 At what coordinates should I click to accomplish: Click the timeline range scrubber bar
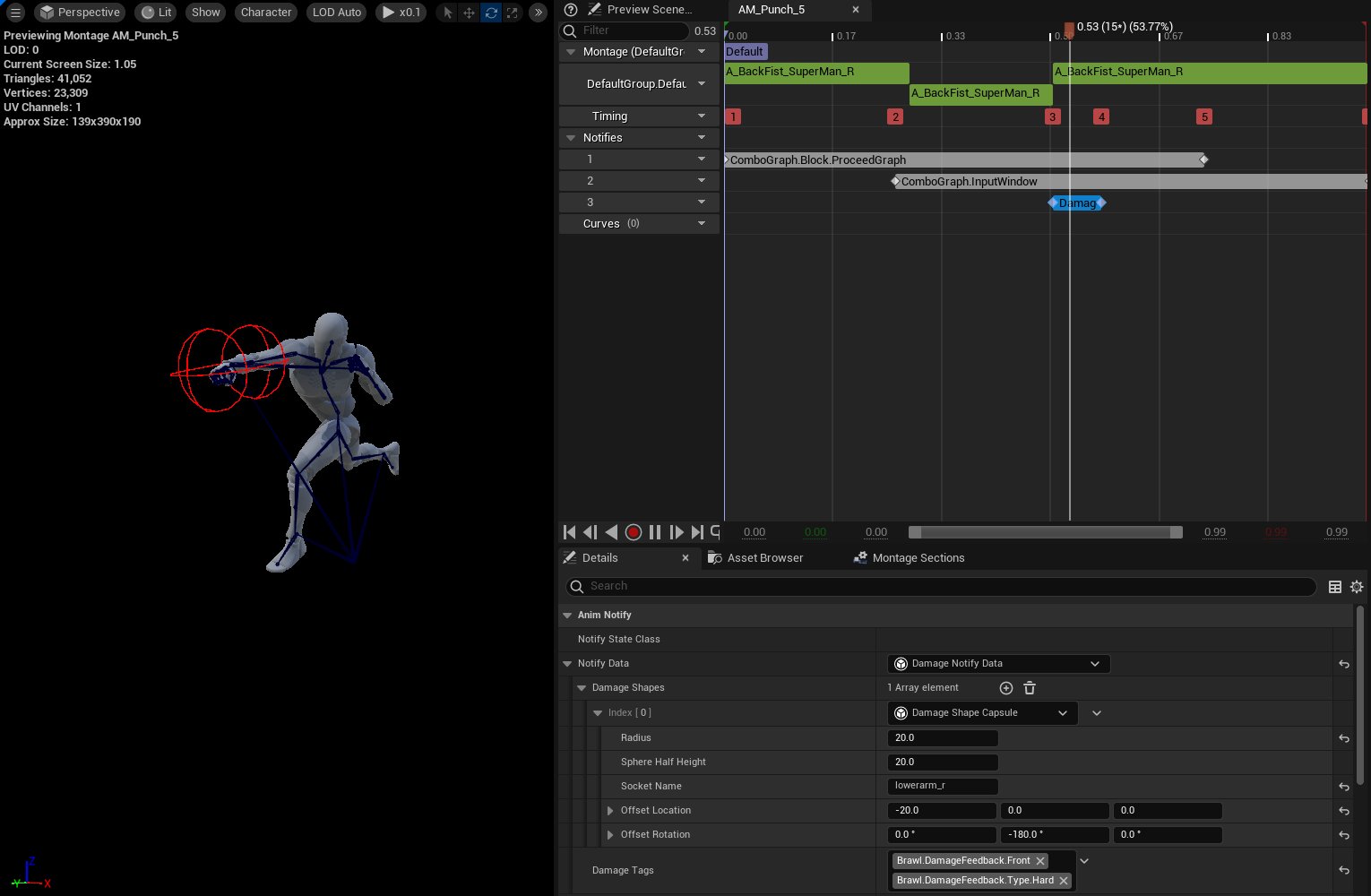pos(1045,532)
